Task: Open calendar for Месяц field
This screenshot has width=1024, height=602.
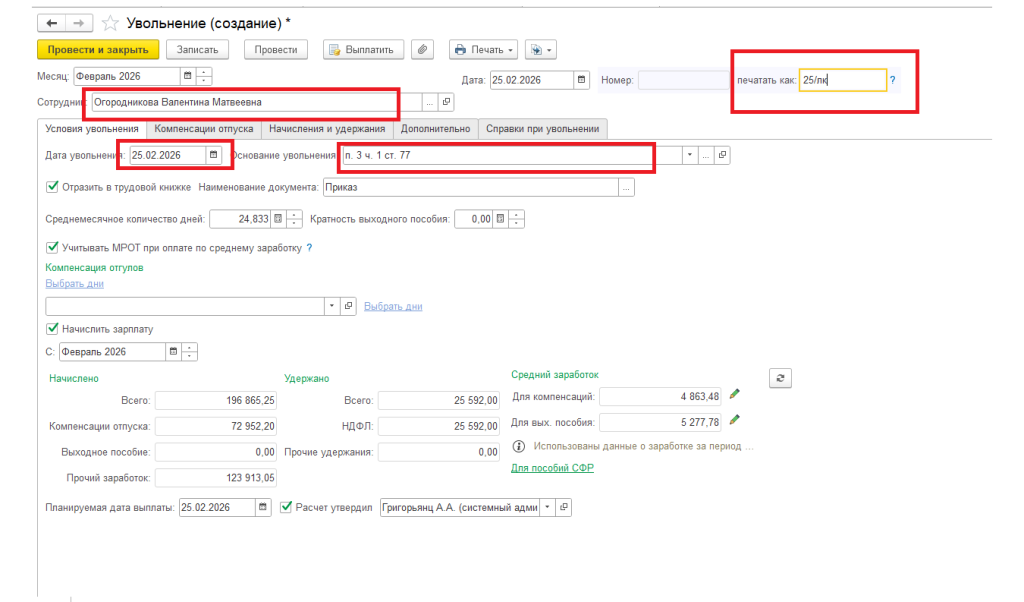Action: [x=187, y=76]
